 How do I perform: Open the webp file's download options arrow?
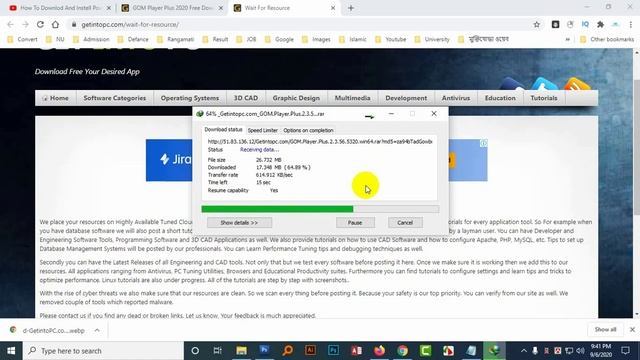pos(97,330)
